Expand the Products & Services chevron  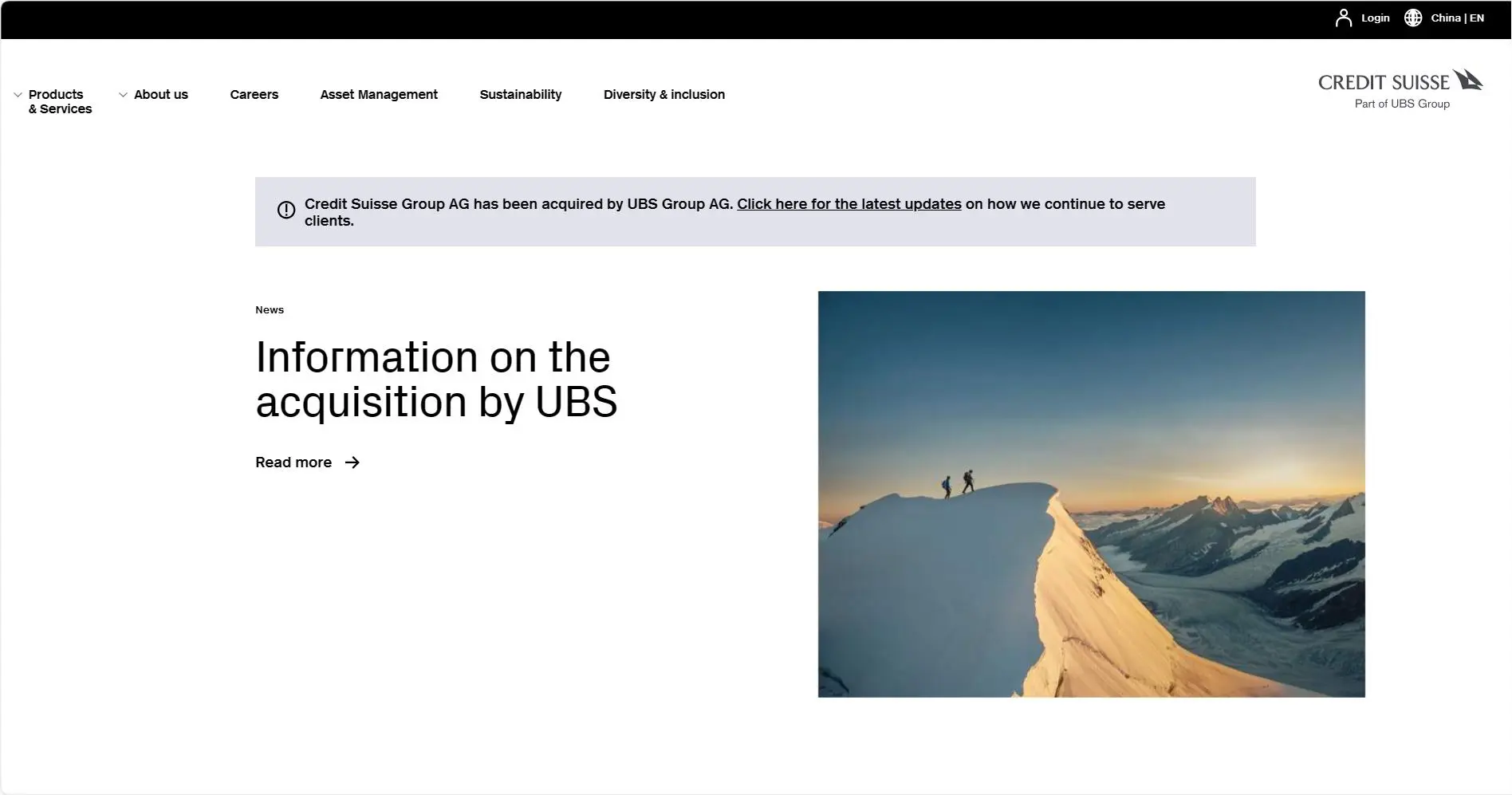[x=18, y=95]
